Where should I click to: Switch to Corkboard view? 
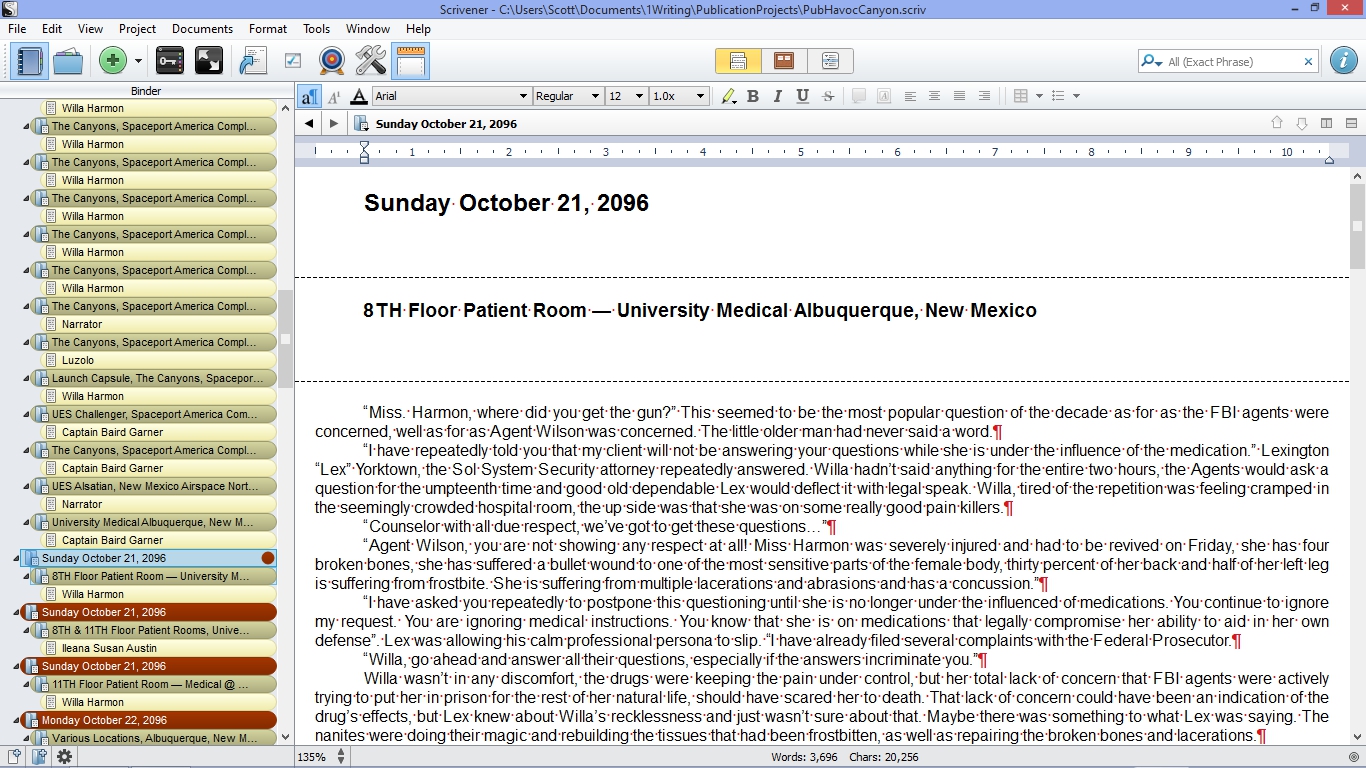(784, 61)
